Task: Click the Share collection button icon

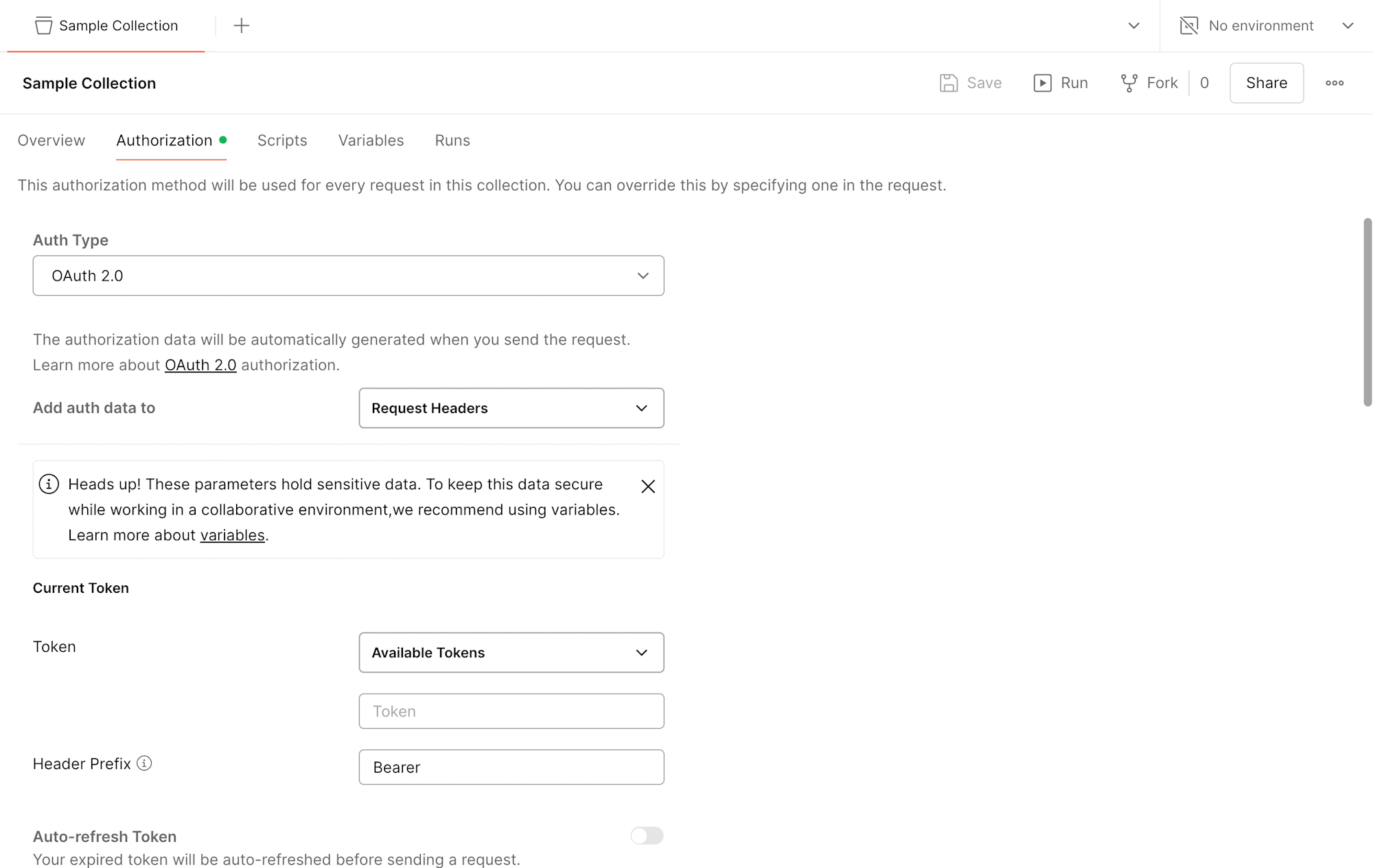Action: click(x=1267, y=82)
